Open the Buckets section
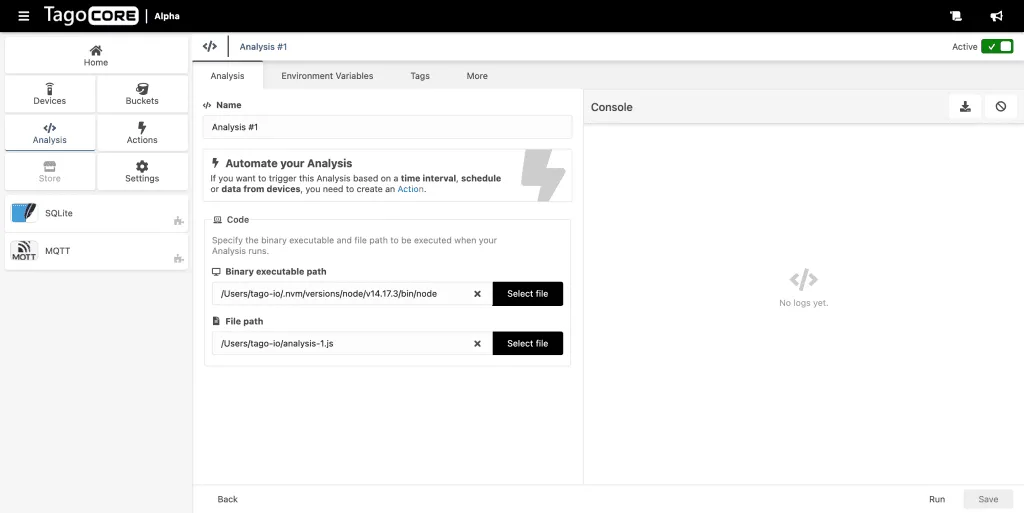The image size is (1024, 513). coord(142,94)
